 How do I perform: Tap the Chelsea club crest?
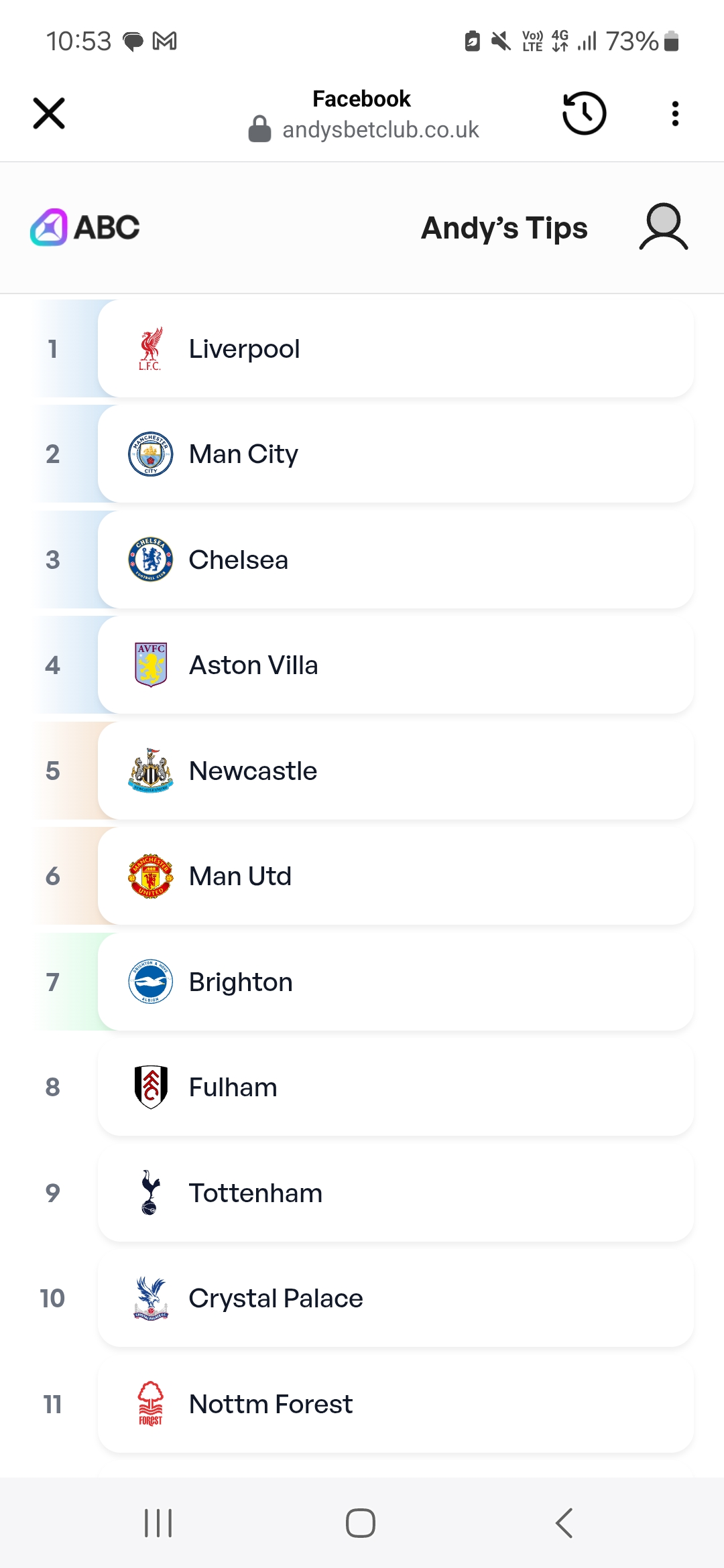pos(151,560)
